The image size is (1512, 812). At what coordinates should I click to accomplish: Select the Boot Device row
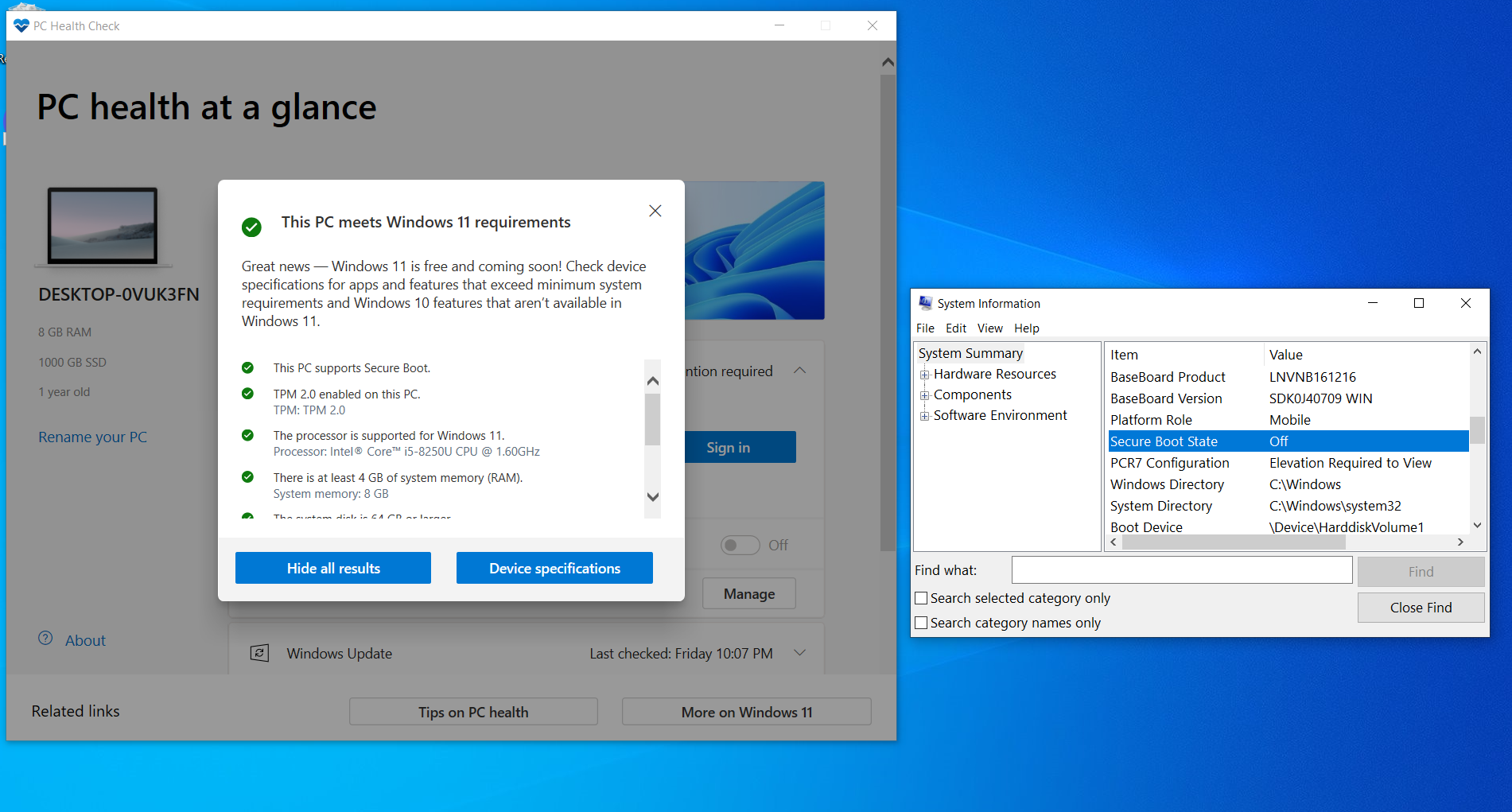1289,526
